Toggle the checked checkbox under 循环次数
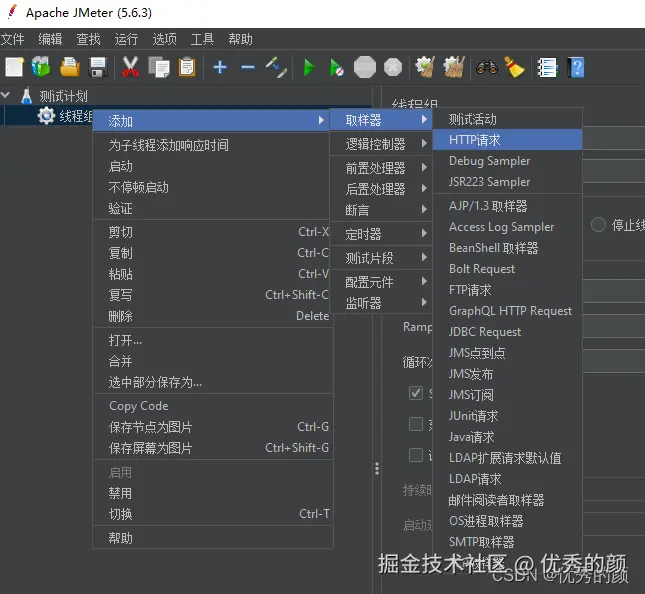The width and height of the screenshot is (645, 594). 415,393
